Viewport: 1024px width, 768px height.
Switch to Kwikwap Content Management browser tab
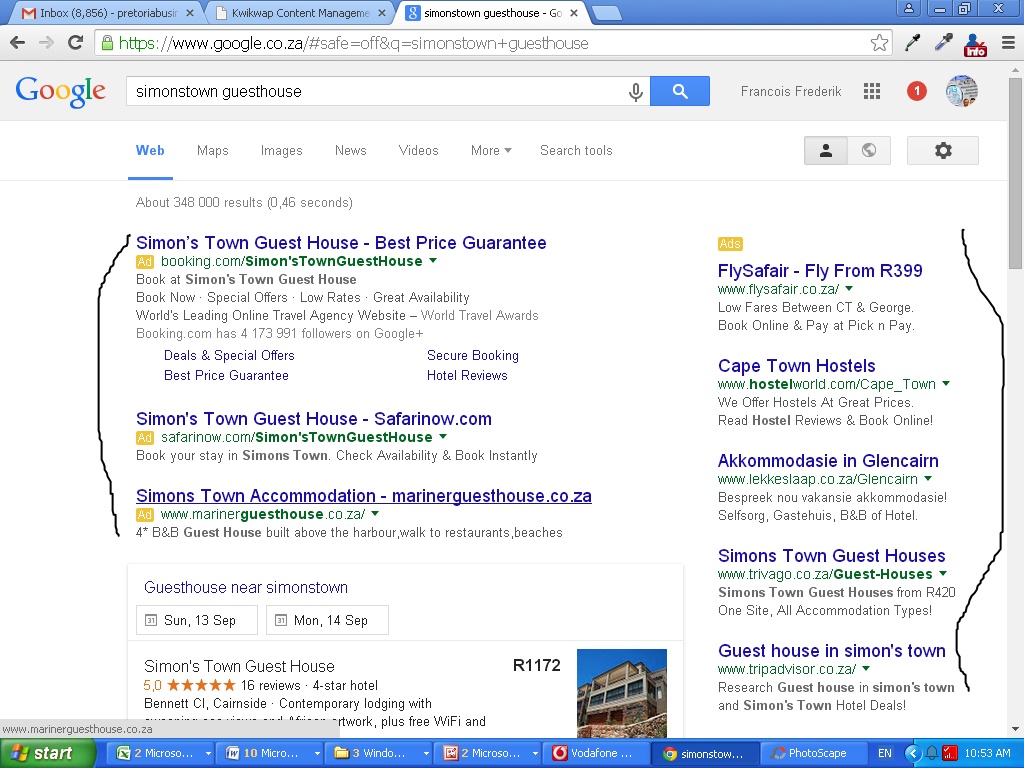pyautogui.click(x=301, y=13)
